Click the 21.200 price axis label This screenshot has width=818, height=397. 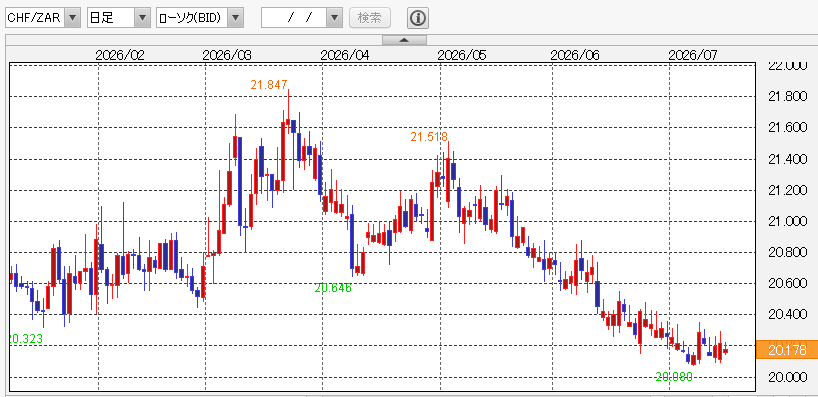click(788, 190)
